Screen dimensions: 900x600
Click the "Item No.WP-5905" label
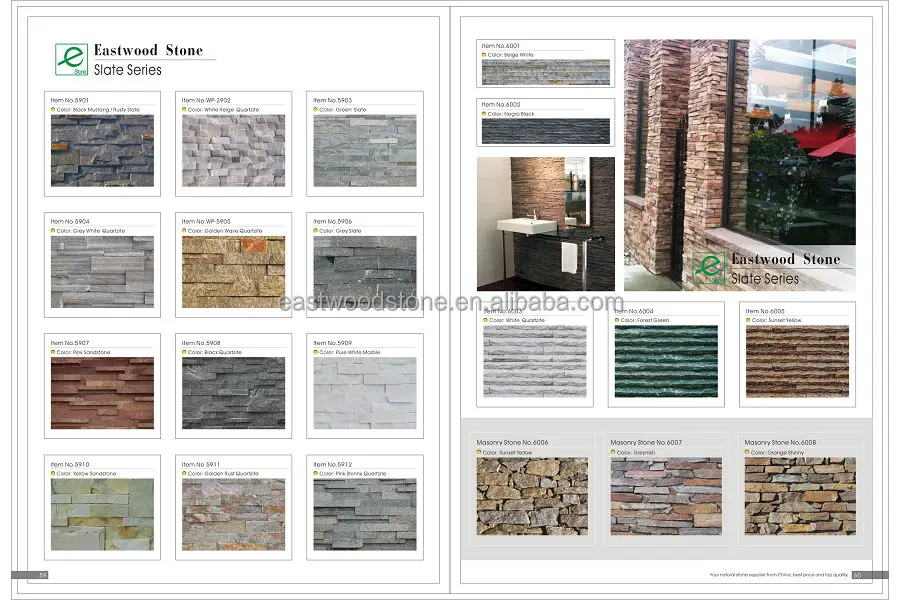point(206,221)
